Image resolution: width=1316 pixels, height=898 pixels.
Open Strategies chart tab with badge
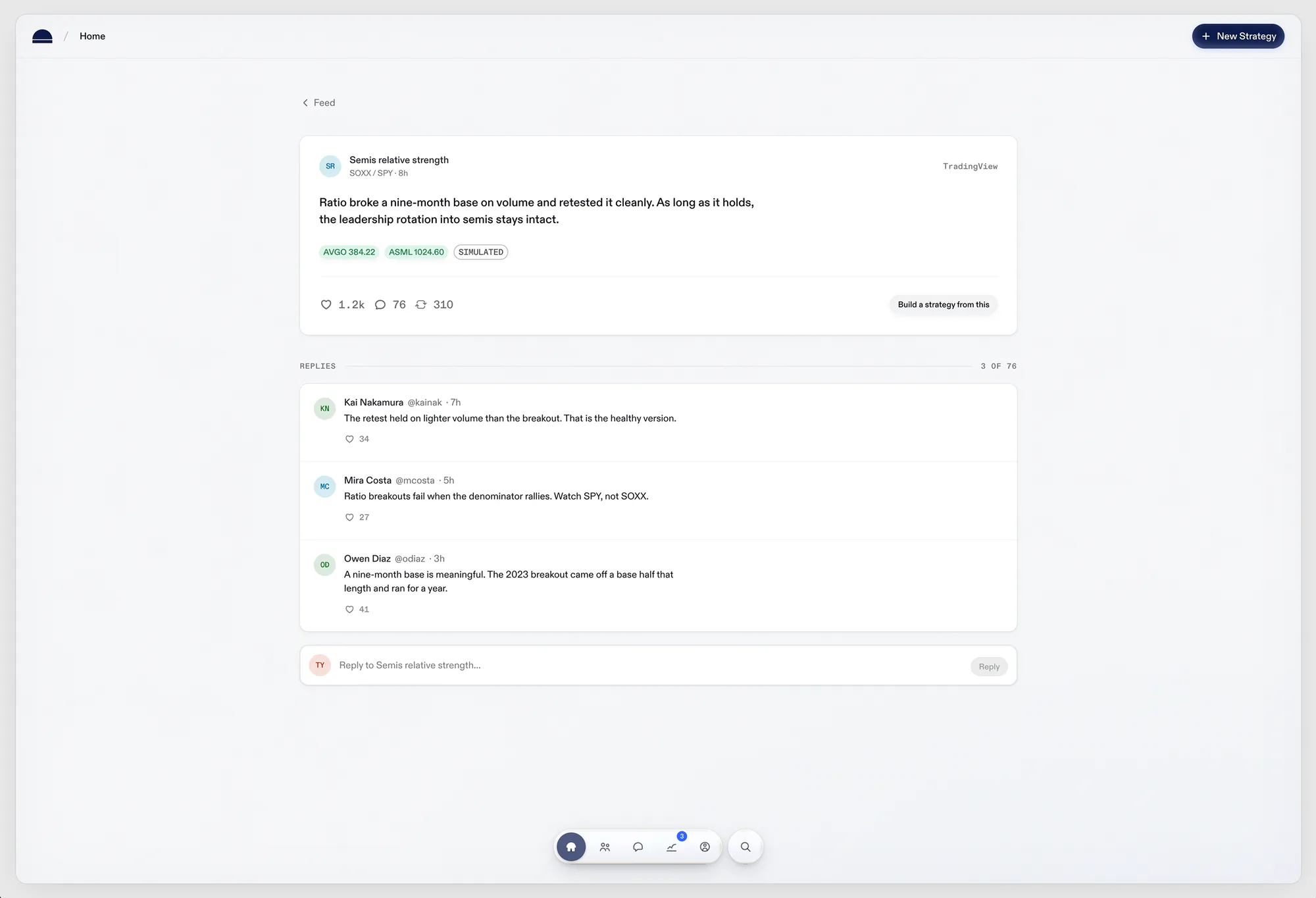click(x=672, y=847)
